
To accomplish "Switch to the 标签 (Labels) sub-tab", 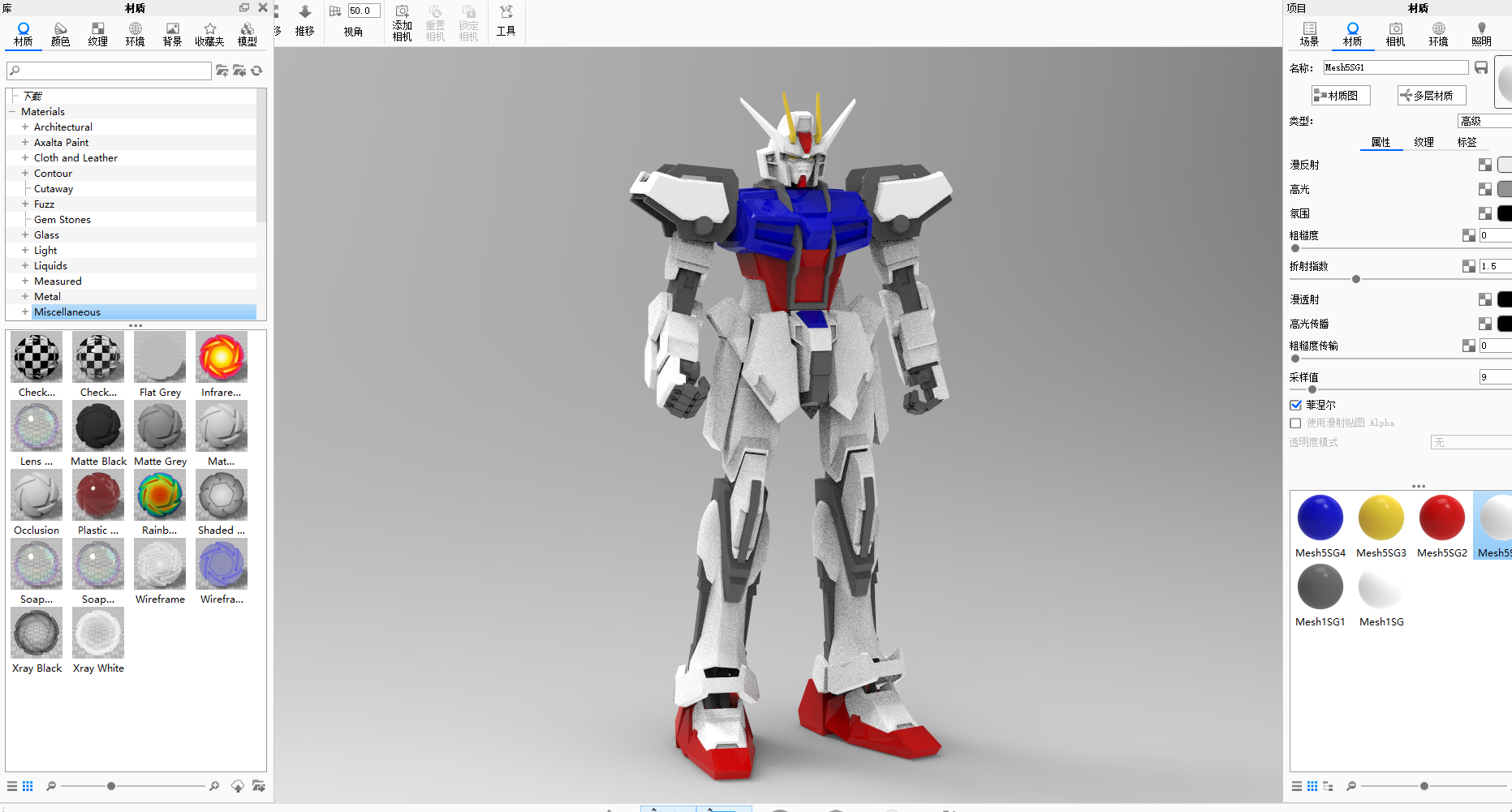I will (x=1467, y=142).
